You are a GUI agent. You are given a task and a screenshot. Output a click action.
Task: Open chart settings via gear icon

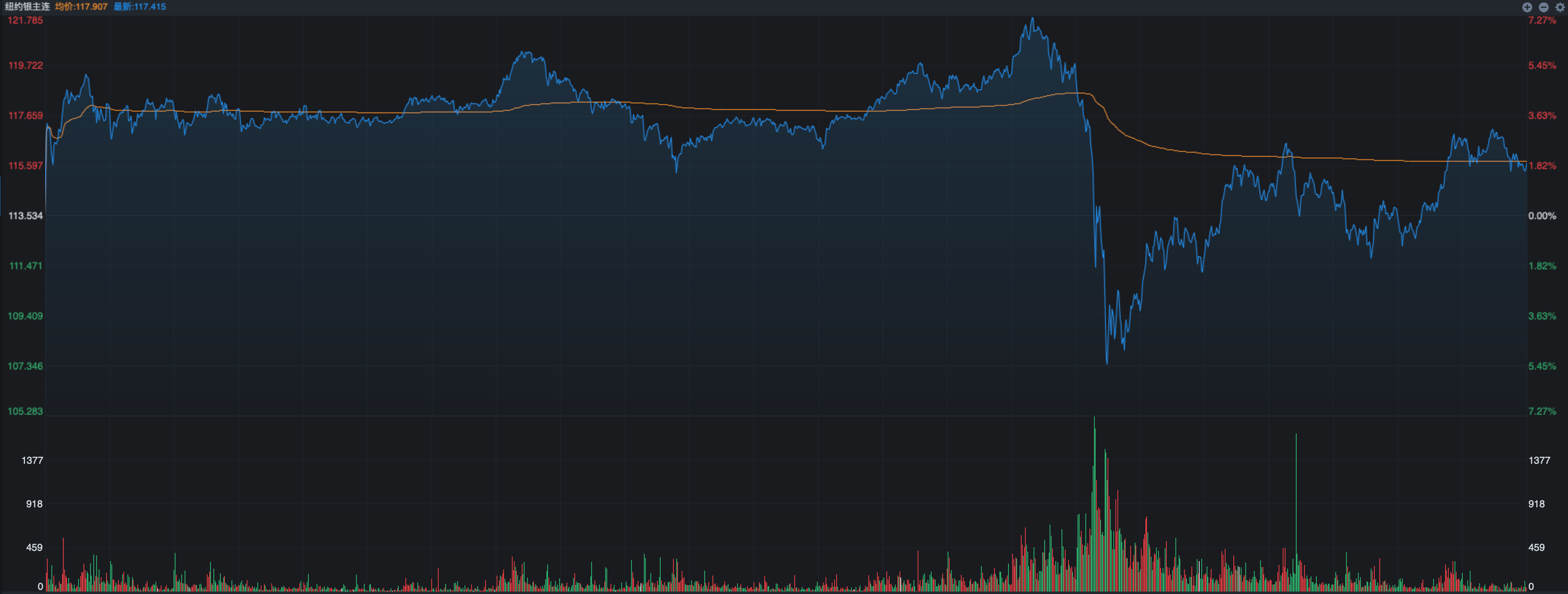click(1560, 7)
